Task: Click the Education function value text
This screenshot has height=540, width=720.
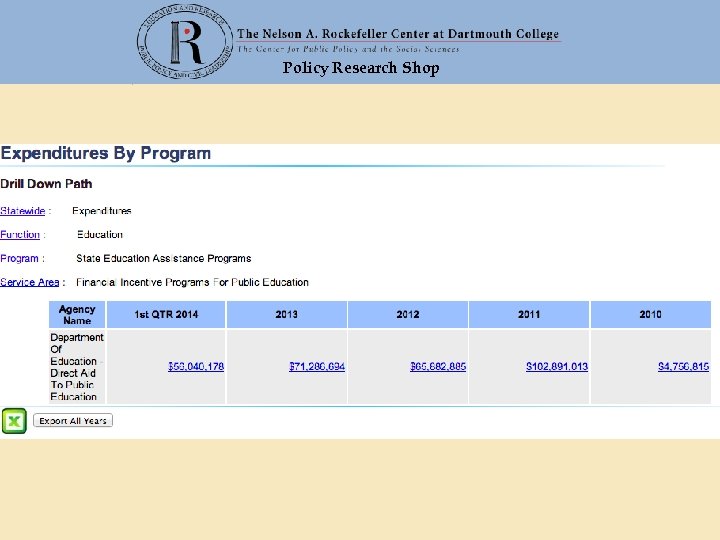Action: pyautogui.click(x=100, y=235)
